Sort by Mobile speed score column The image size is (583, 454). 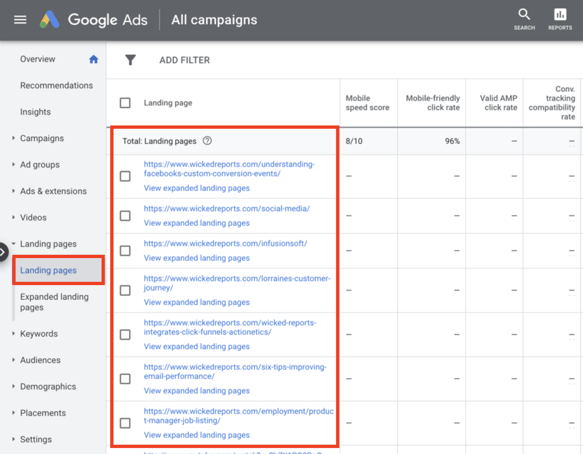click(x=367, y=103)
